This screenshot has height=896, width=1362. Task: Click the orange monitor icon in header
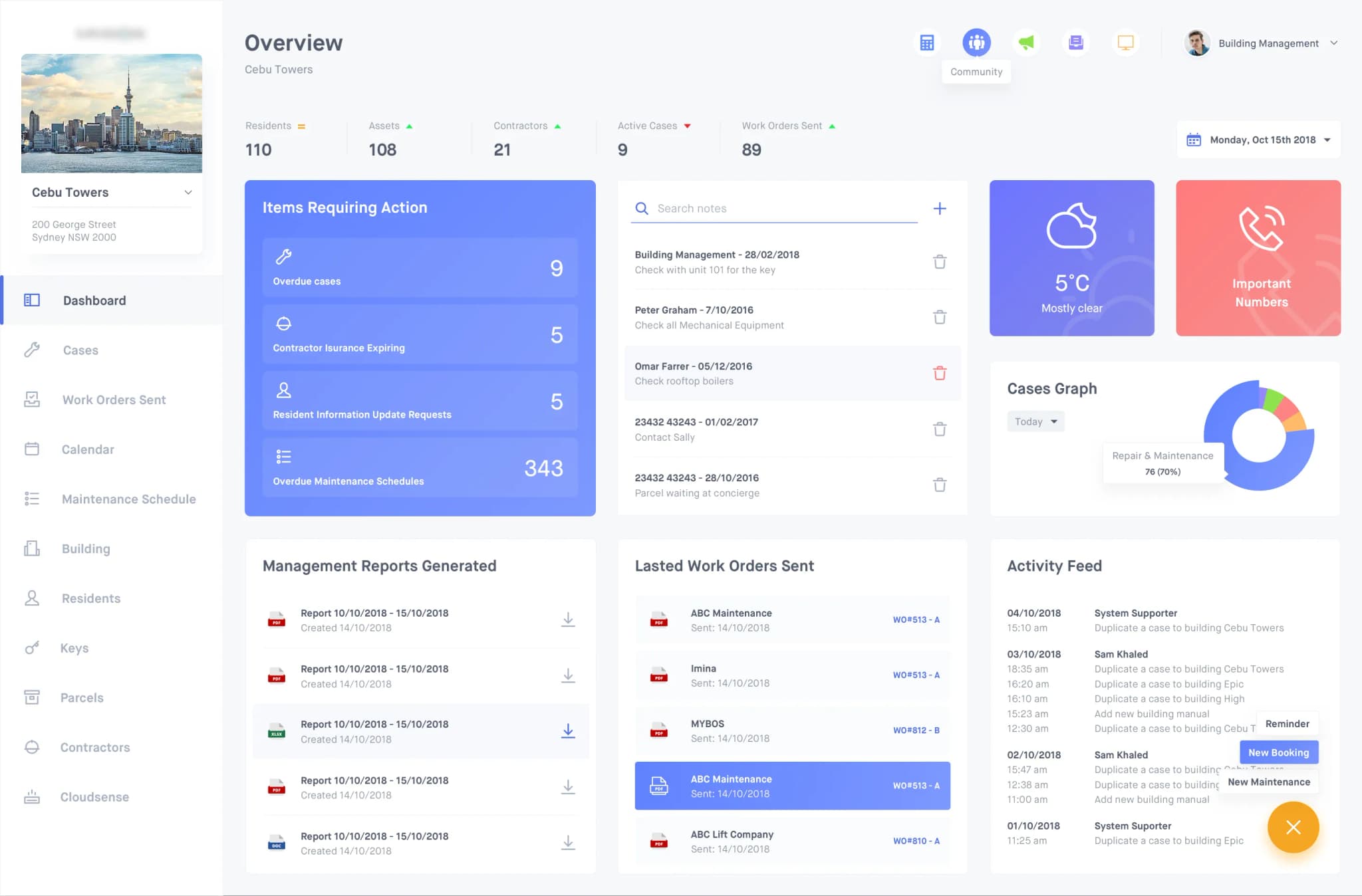tap(1125, 43)
